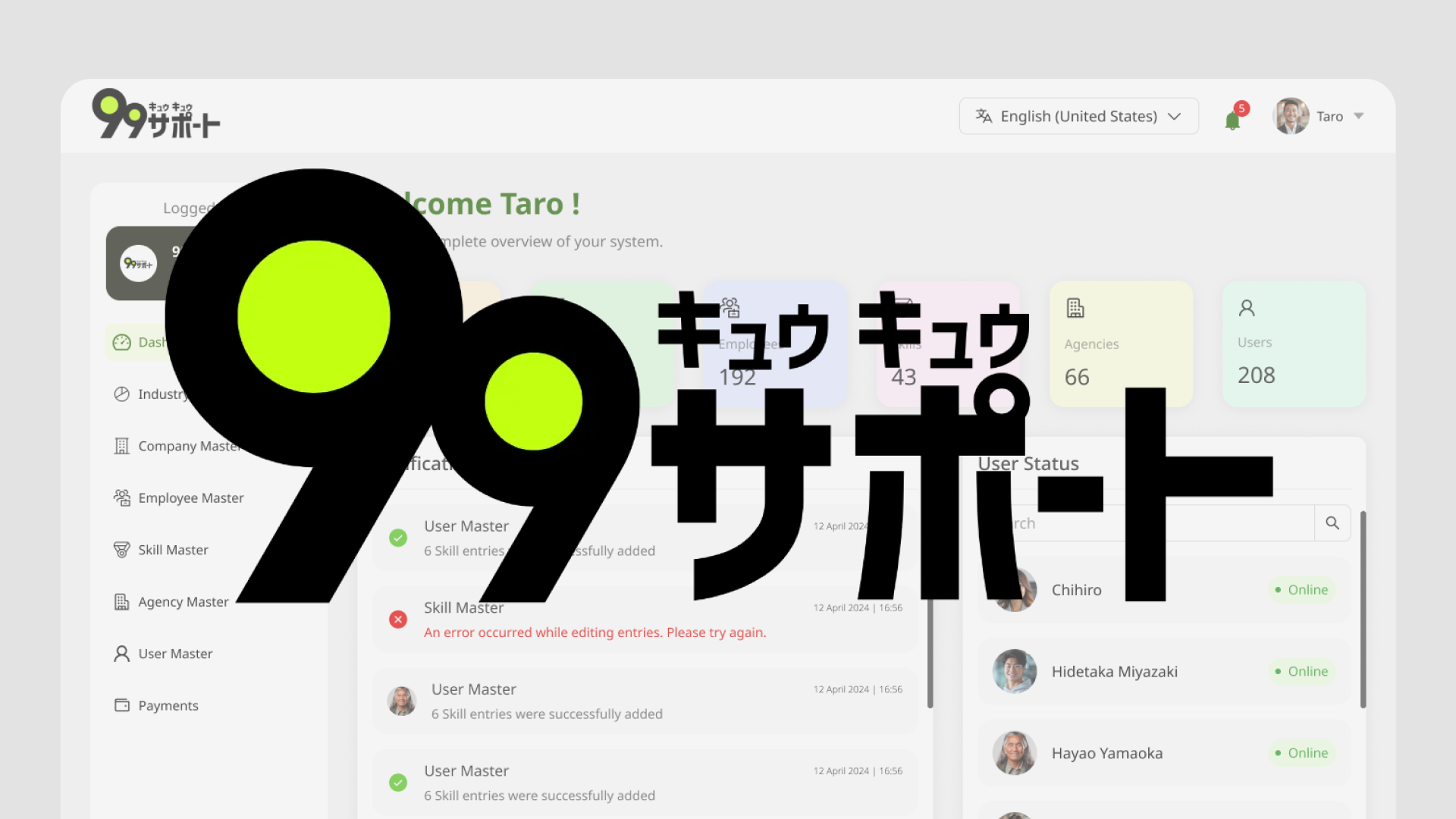
Task: Click Online badge next to Hayao Yamaoka
Action: 1301,753
